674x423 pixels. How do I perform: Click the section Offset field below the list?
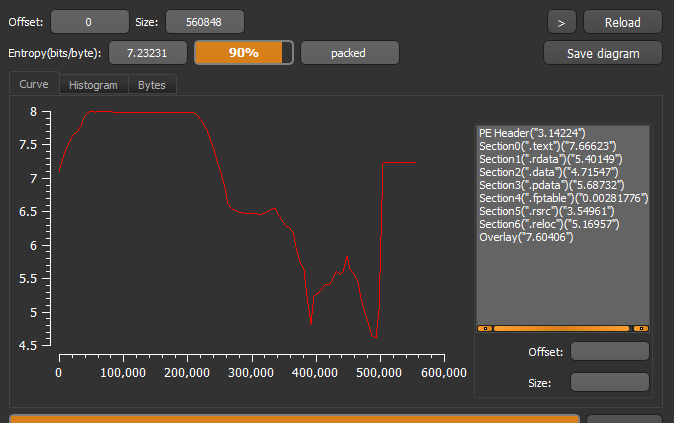(610, 352)
